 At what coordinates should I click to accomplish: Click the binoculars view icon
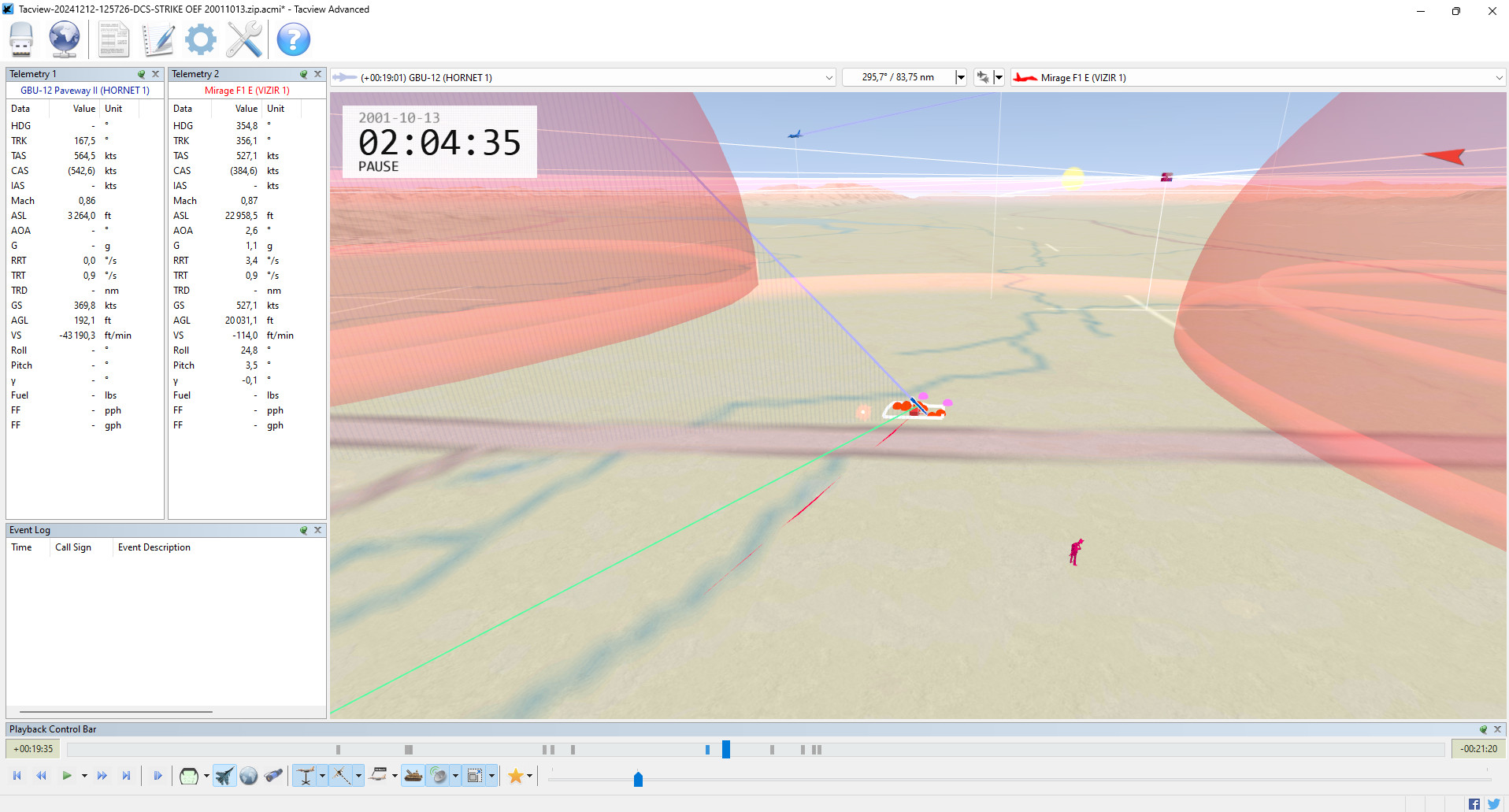pos(273,776)
